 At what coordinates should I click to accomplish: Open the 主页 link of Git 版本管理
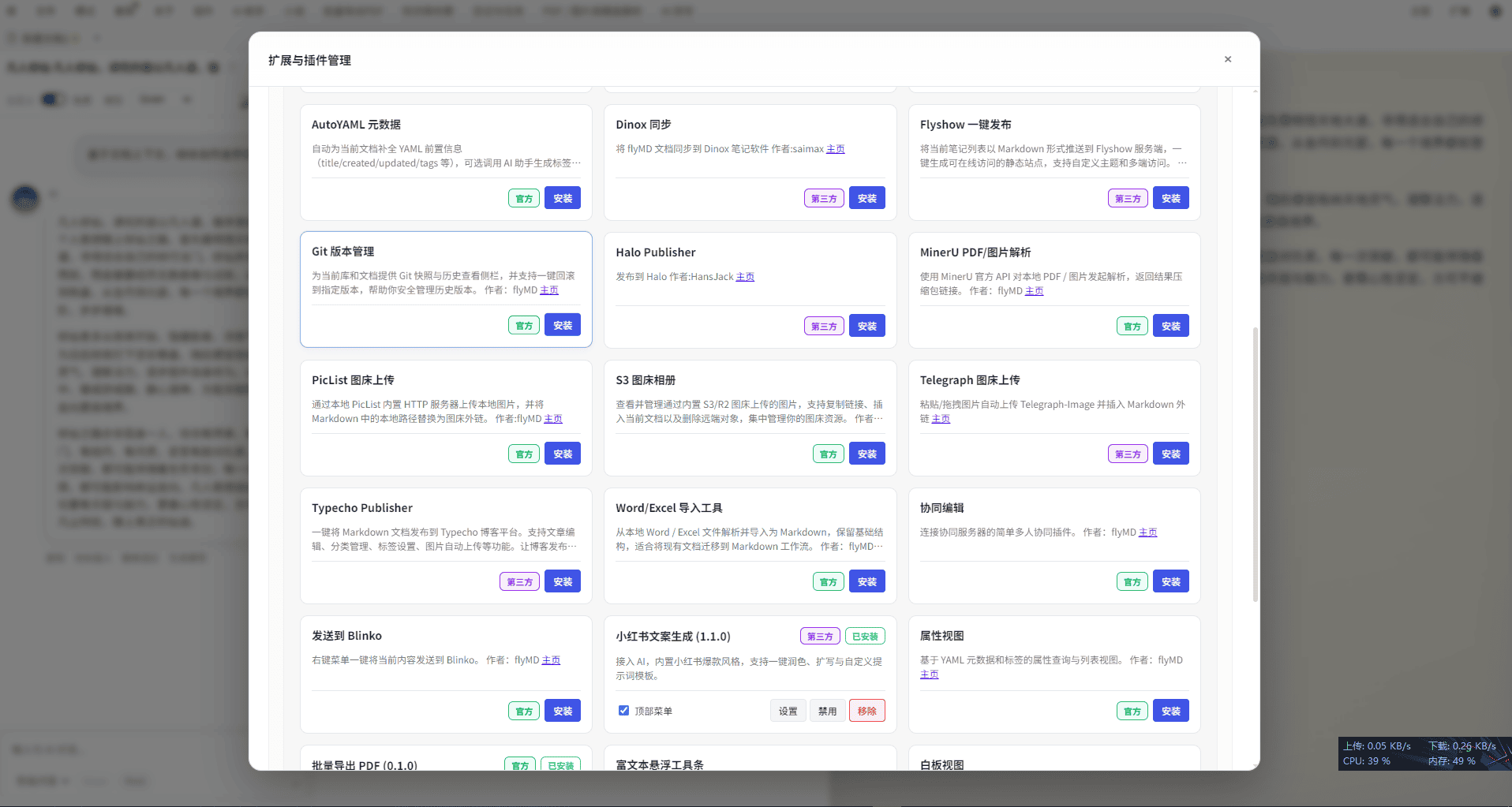[549, 290]
